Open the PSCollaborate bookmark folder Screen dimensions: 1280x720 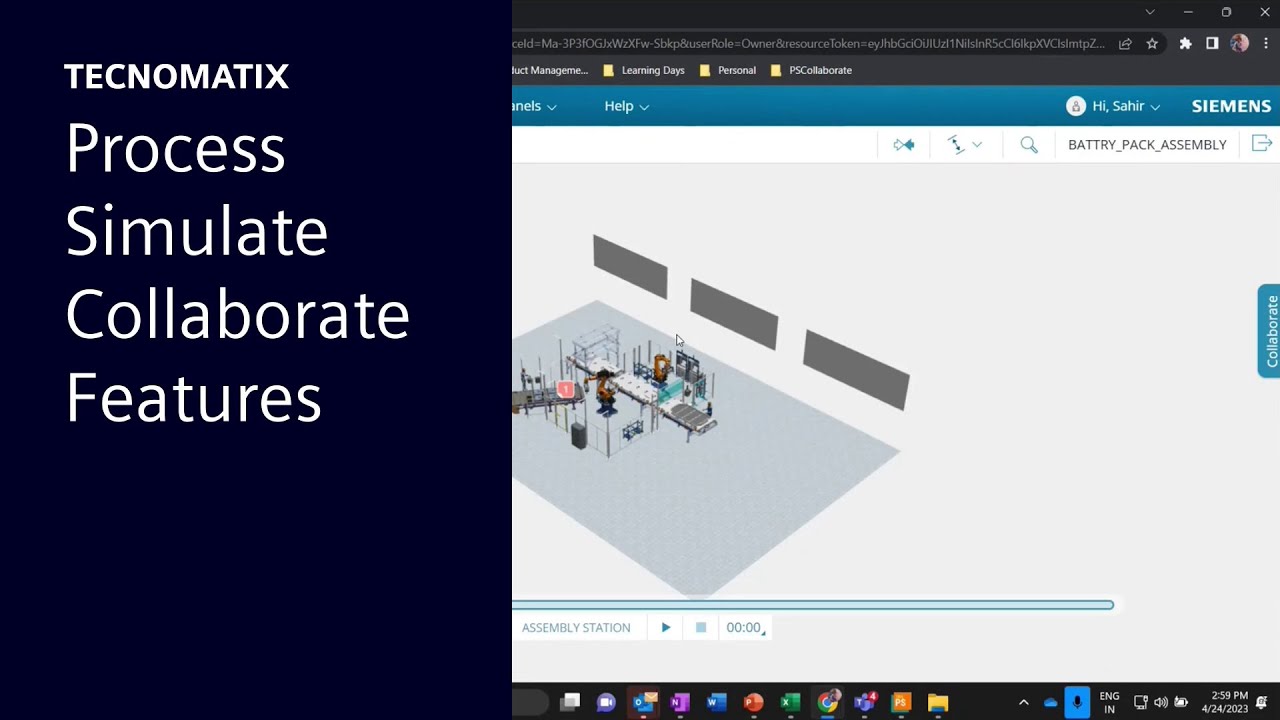(812, 70)
